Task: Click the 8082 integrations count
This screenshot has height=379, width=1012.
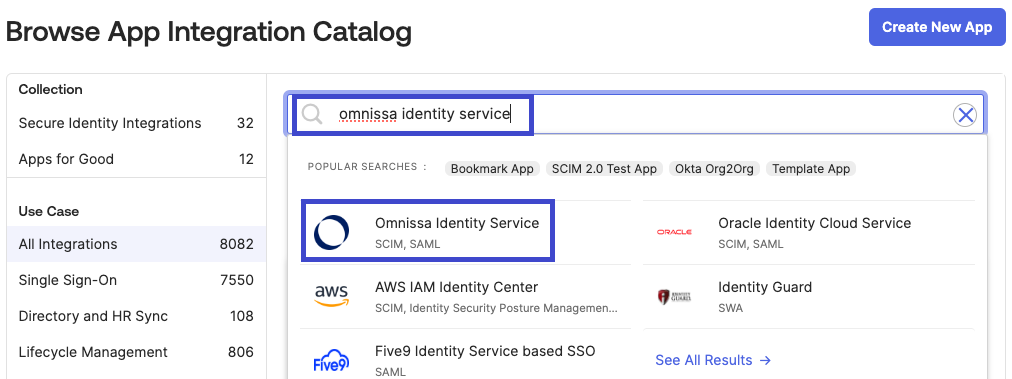Action: (236, 244)
